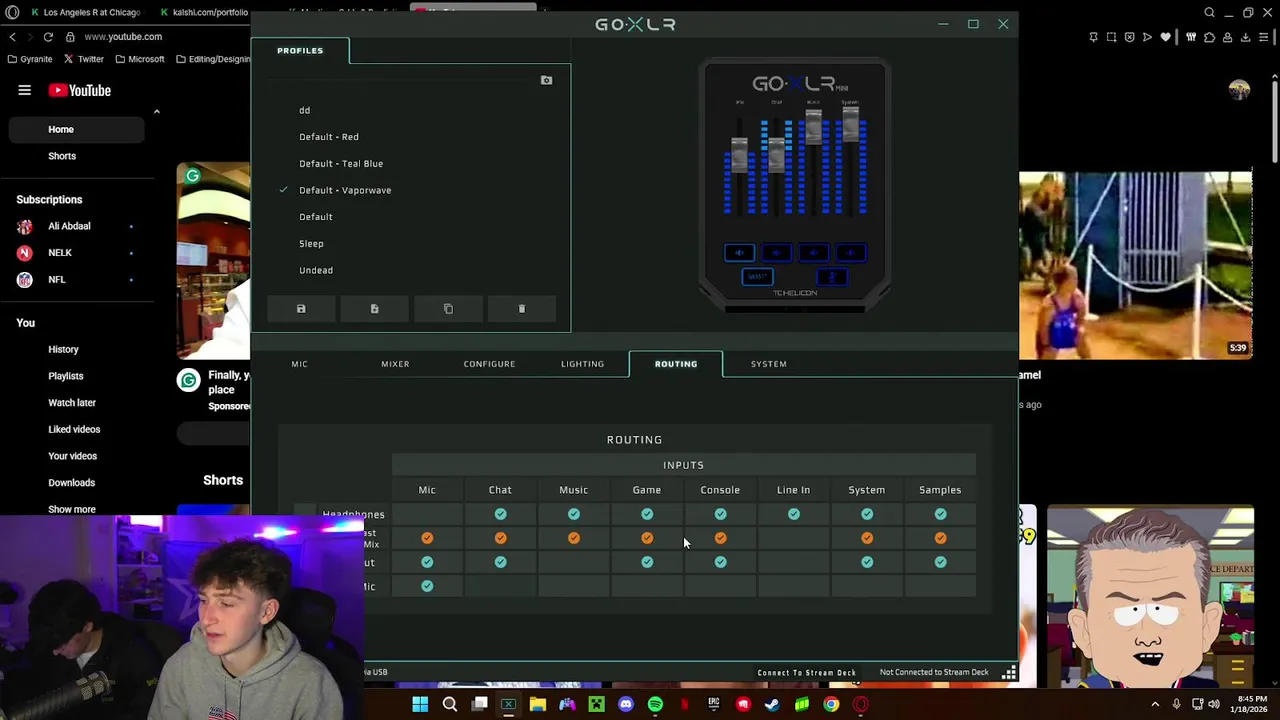1280x720 pixels.
Task: Expand the You section in YouTube sidebar
Action: pos(26,323)
